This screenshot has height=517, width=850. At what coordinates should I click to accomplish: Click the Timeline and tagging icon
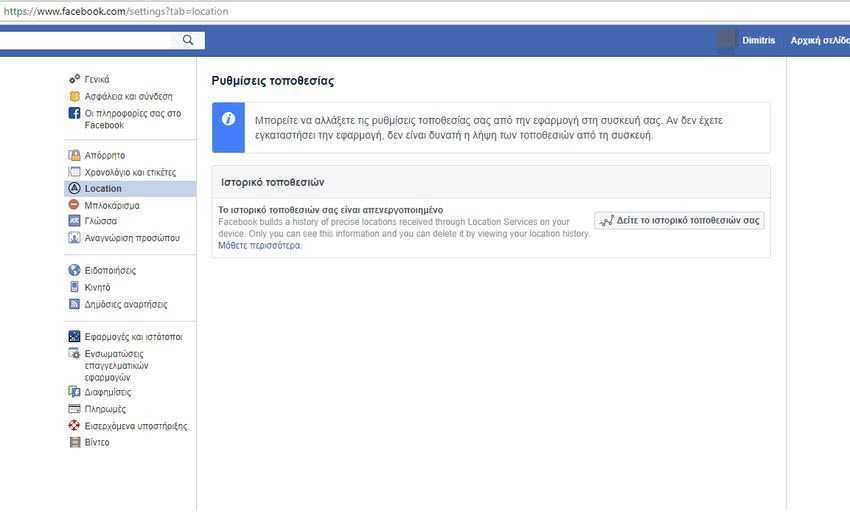pos(74,172)
